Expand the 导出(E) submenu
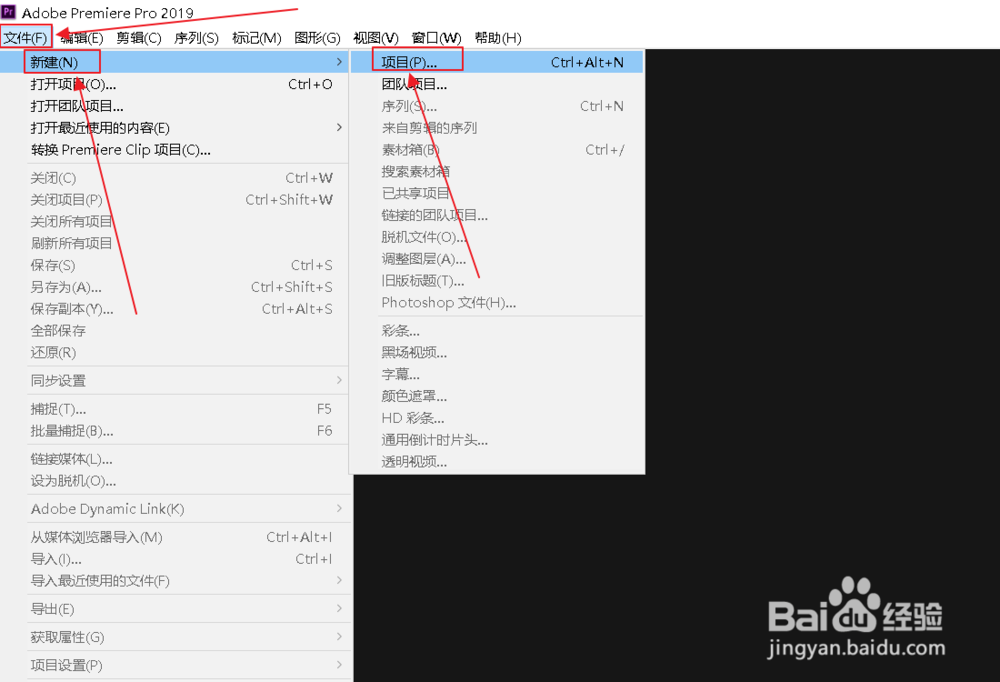 (x=175, y=609)
